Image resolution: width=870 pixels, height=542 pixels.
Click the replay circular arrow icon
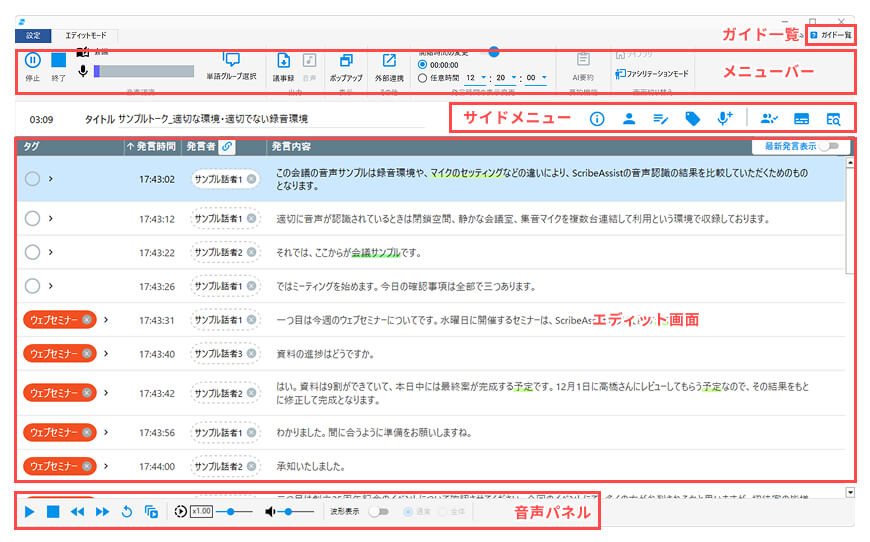click(127, 511)
